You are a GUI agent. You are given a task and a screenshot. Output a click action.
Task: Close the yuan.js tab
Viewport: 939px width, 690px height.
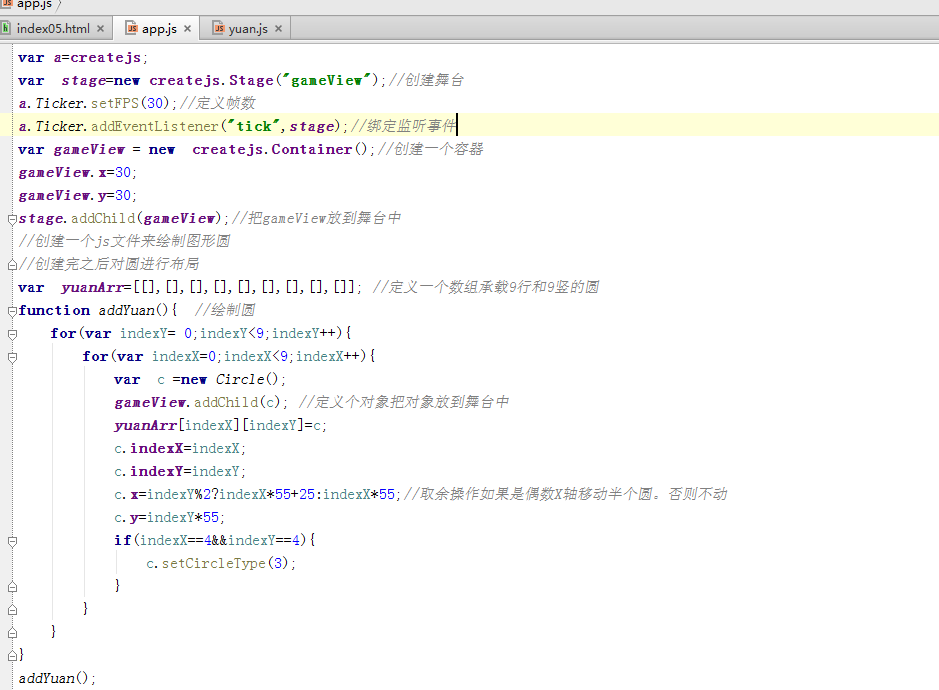(x=278, y=29)
